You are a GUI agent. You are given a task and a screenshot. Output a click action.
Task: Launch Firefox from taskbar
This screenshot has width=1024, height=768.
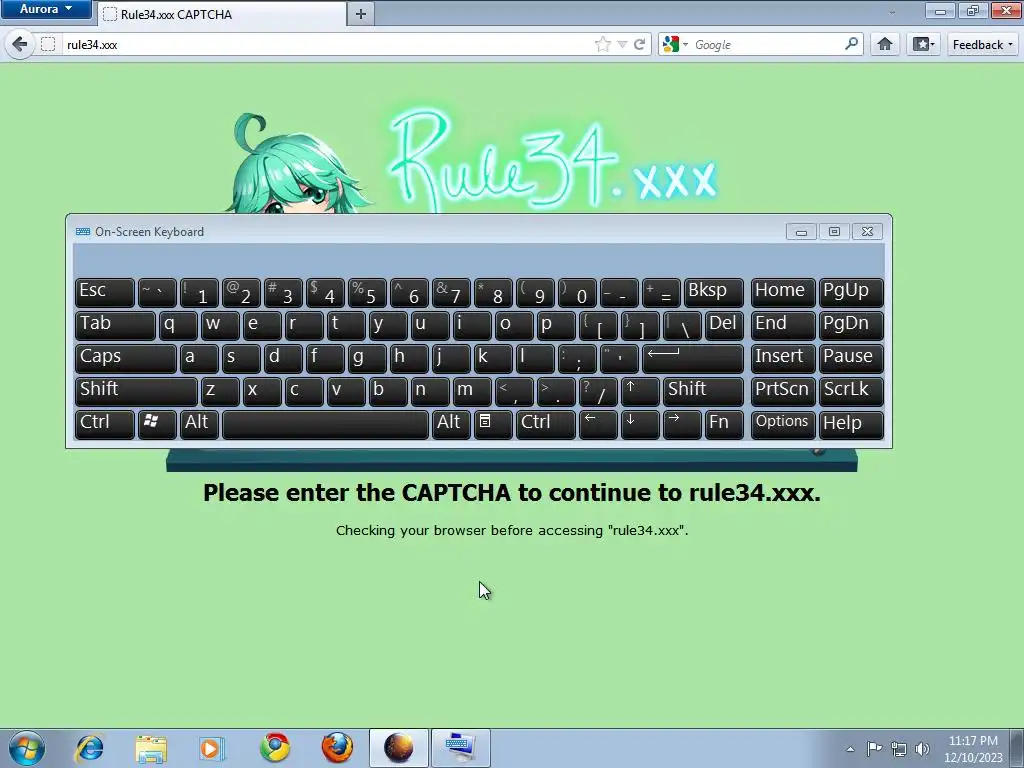point(337,748)
